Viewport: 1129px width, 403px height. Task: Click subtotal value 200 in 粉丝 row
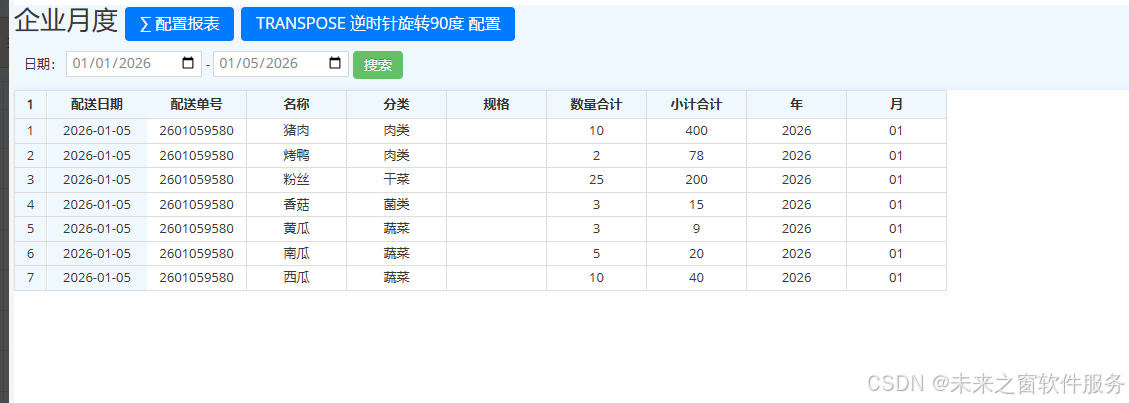coord(697,180)
